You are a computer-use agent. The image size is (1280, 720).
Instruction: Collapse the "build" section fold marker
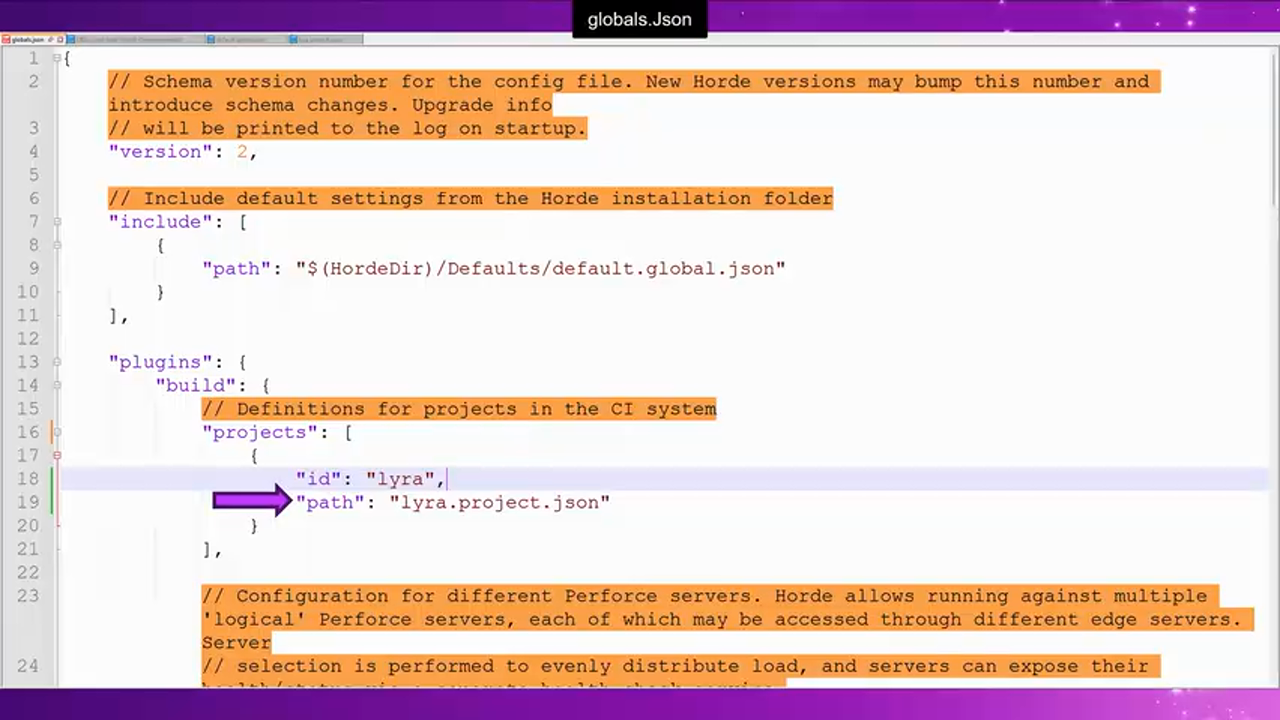coord(57,385)
